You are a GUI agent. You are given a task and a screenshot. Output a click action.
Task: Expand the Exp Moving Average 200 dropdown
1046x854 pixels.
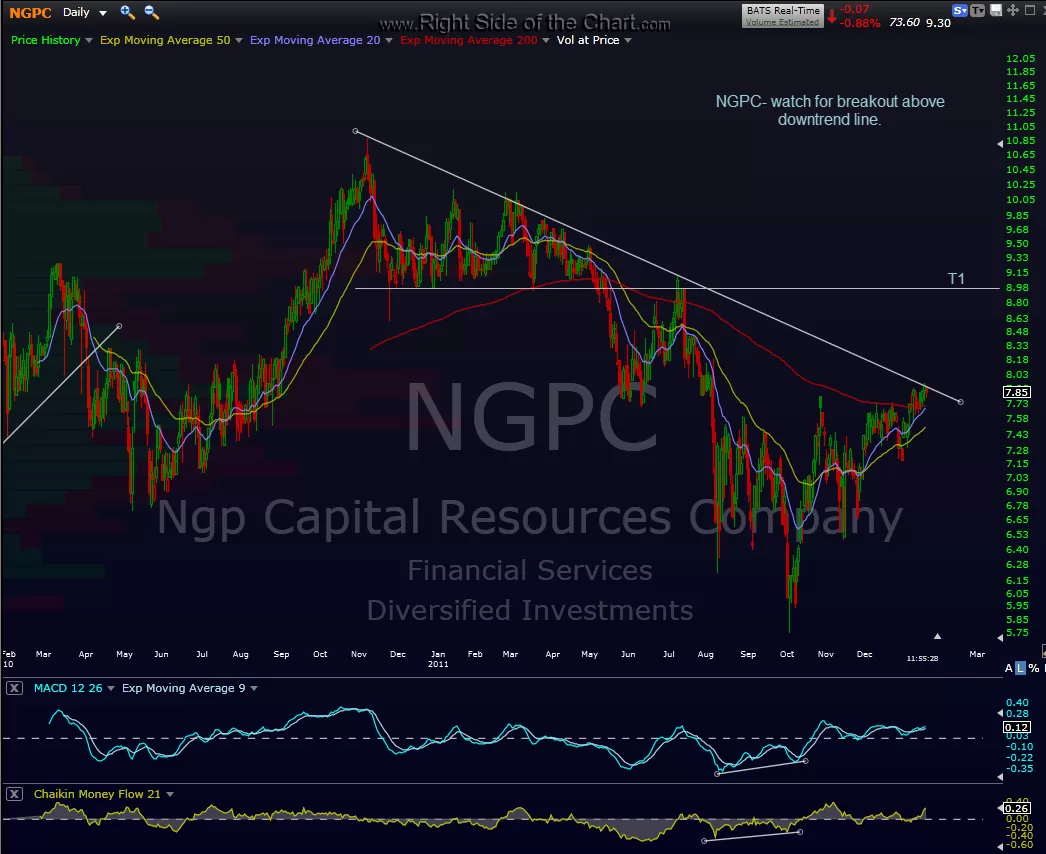[x=546, y=41]
